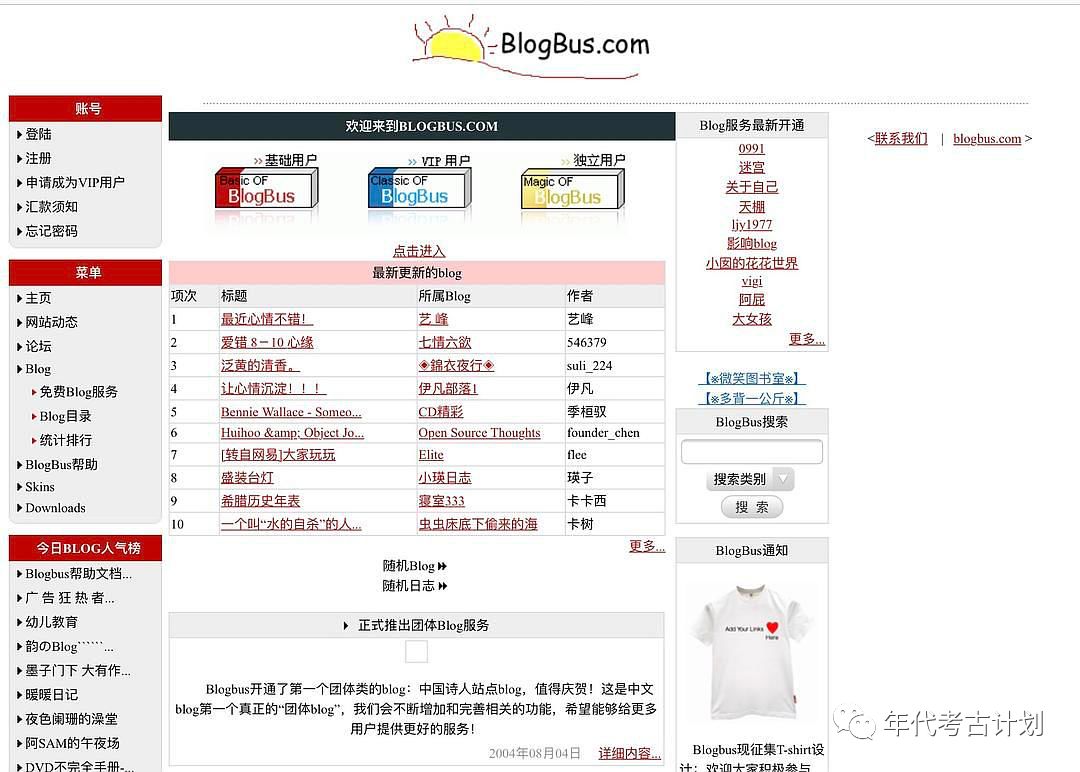
Task: Open 论坛 menu item
Action: click(39, 346)
